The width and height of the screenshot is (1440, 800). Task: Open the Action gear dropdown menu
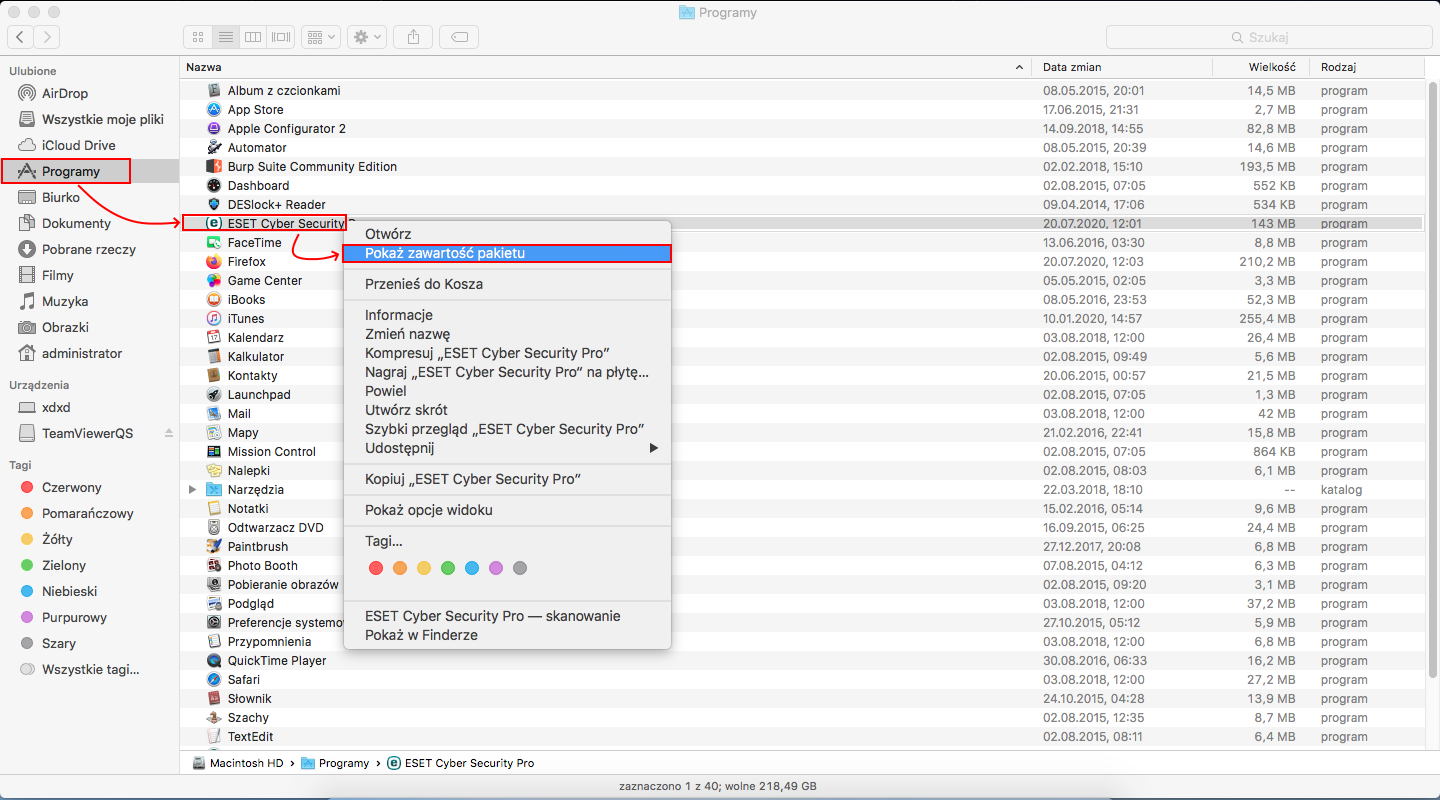(x=366, y=37)
